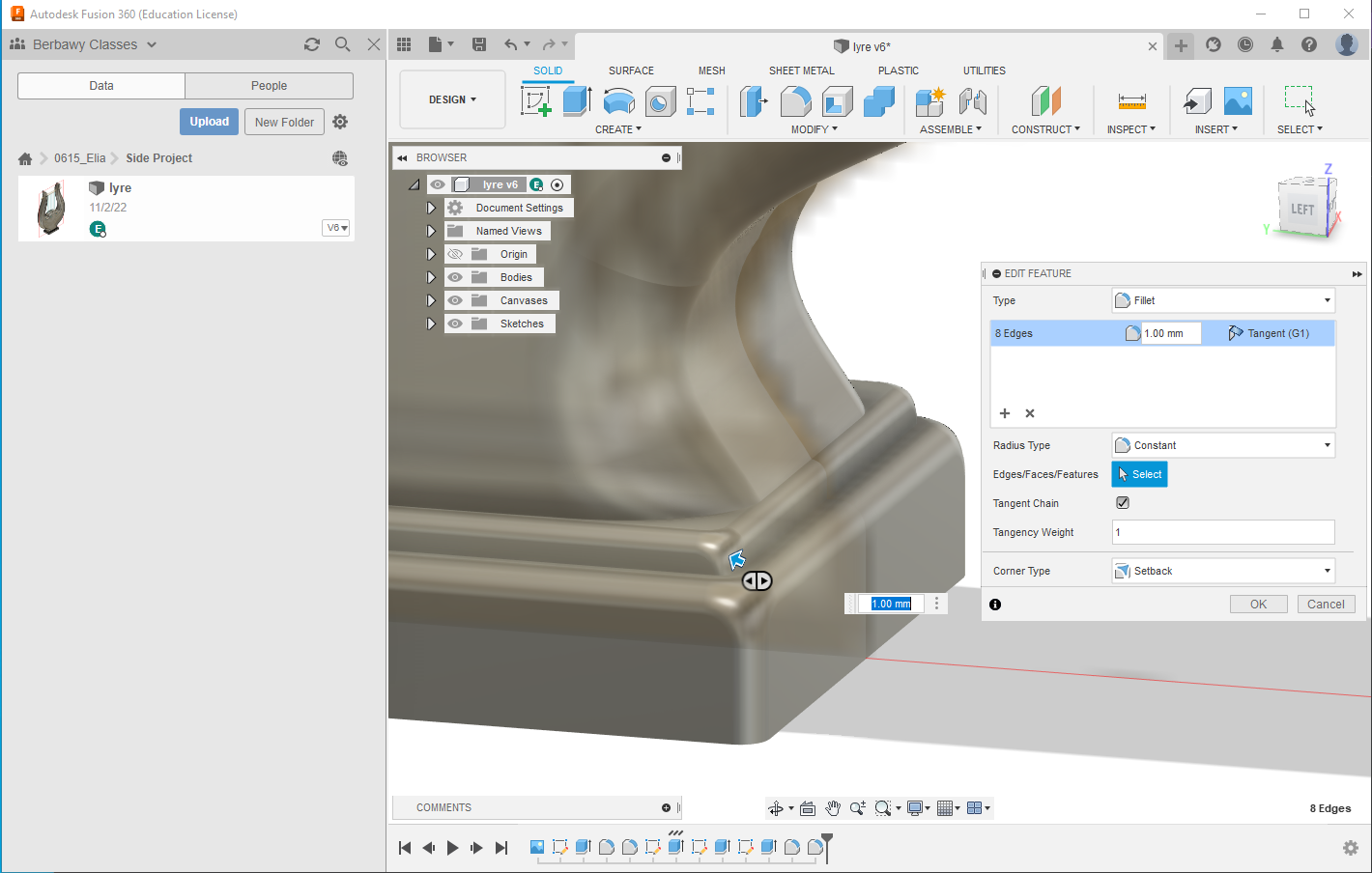This screenshot has width=1372, height=873.
Task: Switch to the Surface tab
Action: tap(631, 70)
